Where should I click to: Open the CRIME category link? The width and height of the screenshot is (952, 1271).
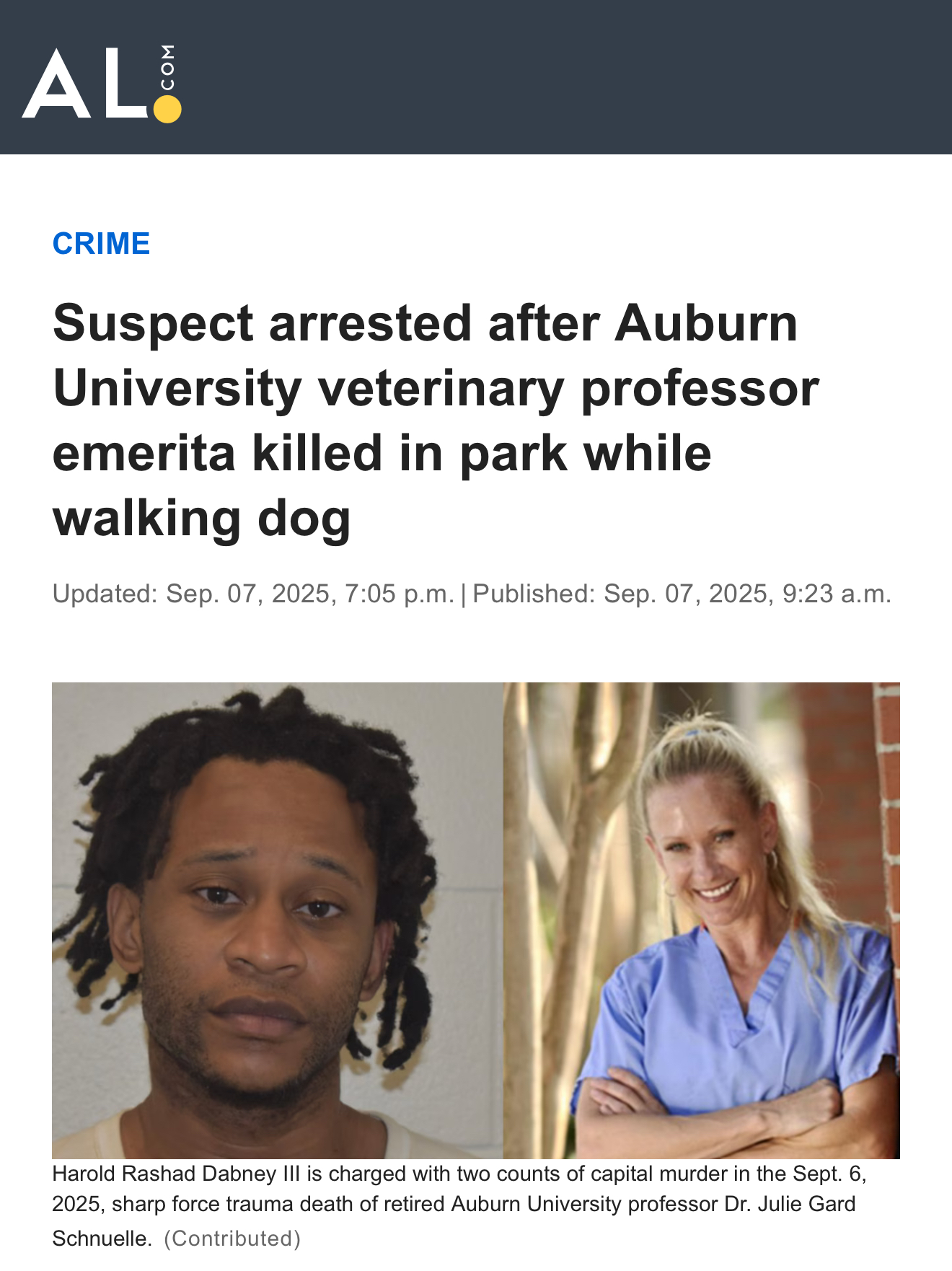tap(101, 244)
